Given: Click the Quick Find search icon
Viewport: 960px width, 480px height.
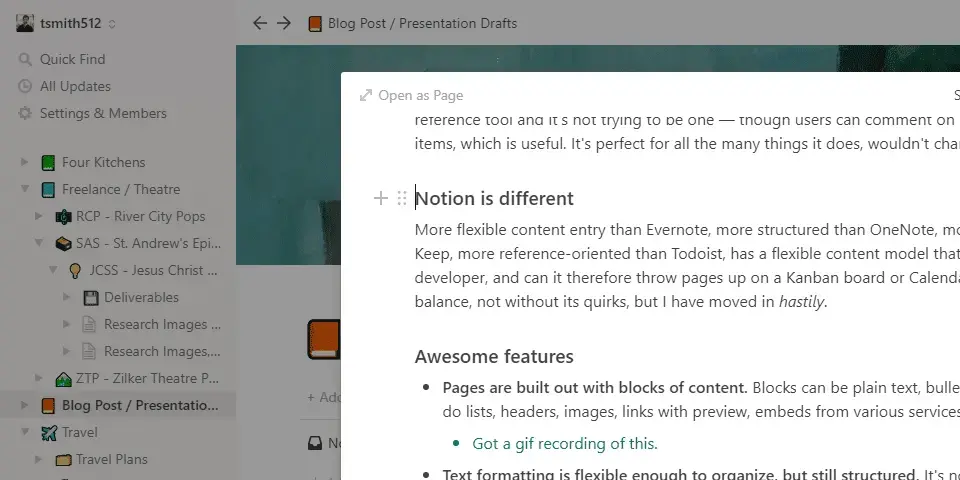Looking at the screenshot, I should (25, 59).
